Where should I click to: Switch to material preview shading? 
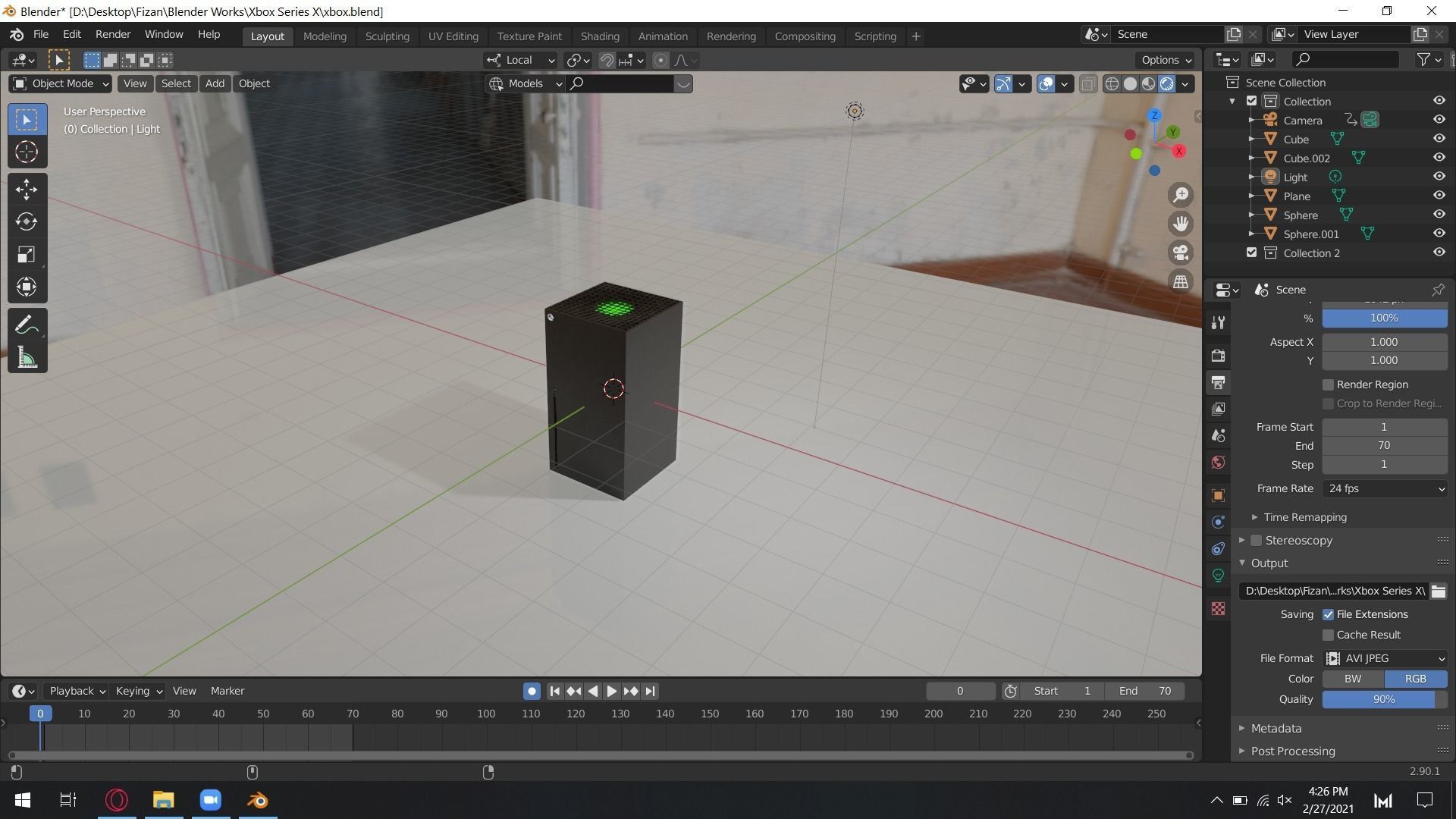point(1148,84)
